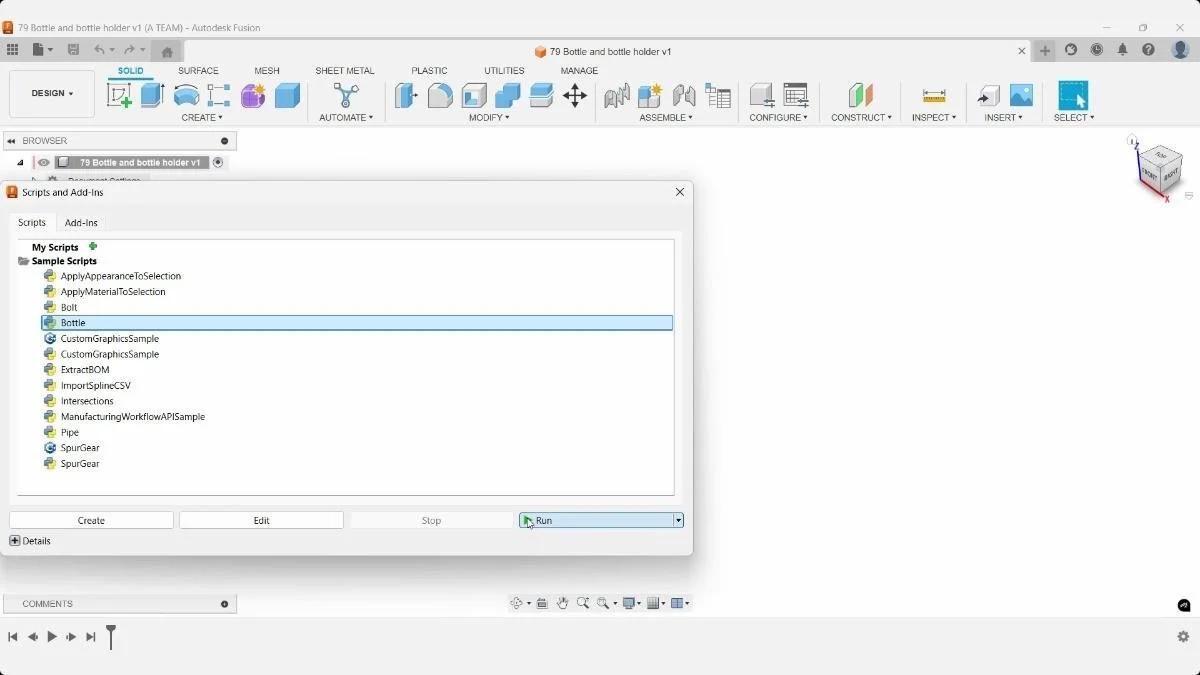Click the Insert Derive icon
The height and width of the screenshot is (675, 1200).
988,96
